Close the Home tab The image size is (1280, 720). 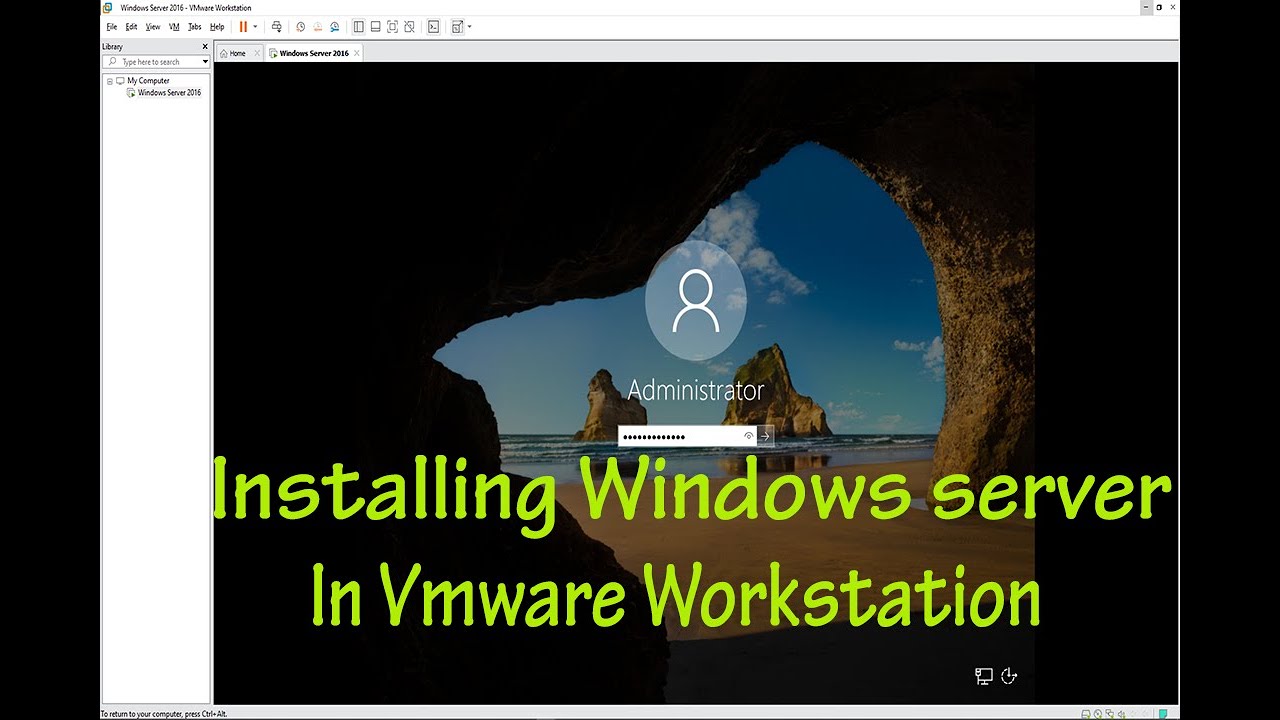[257, 53]
